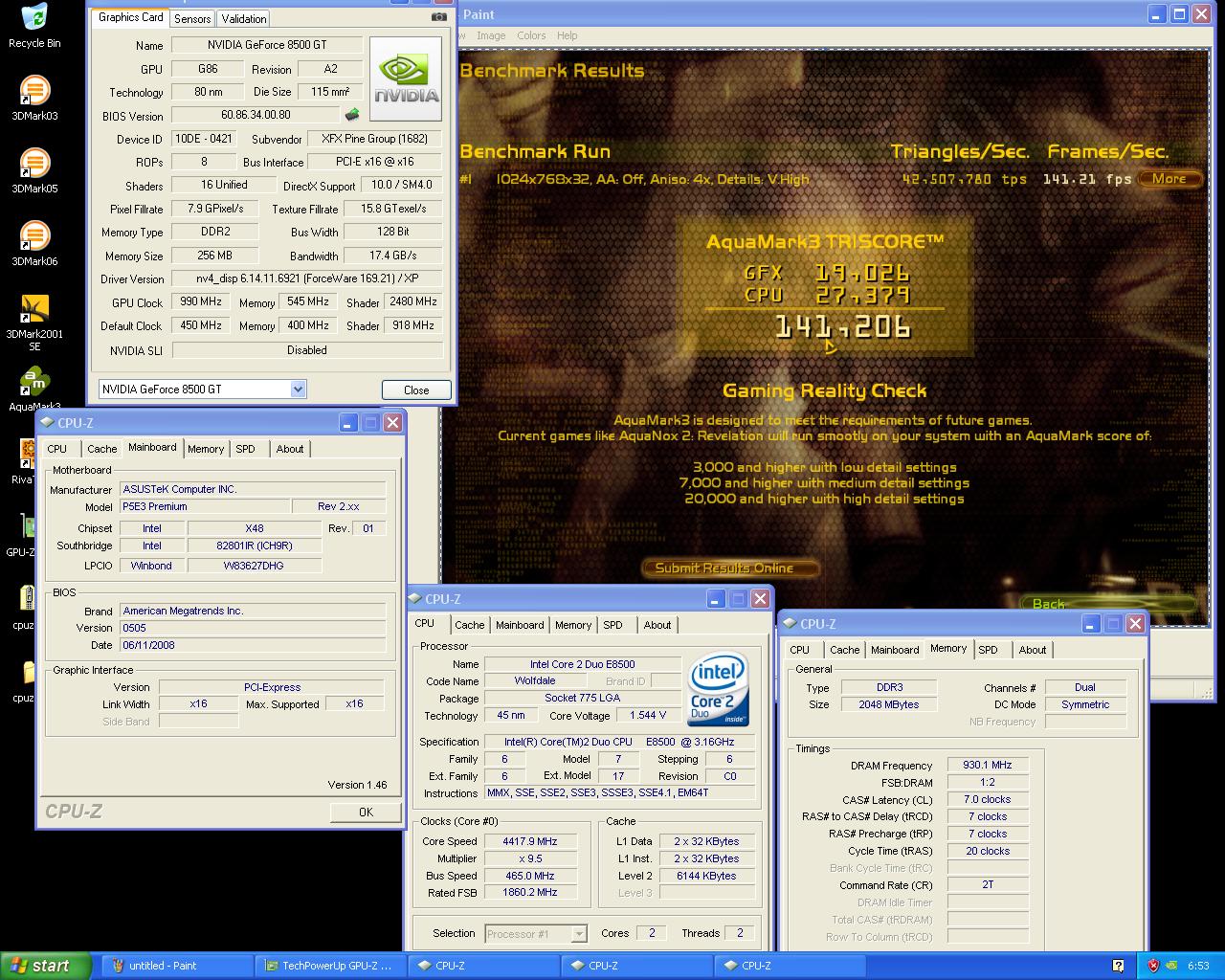Click the NVIDIA logo in GPU-Z
The width and height of the screenshot is (1225, 980).
coord(406,79)
